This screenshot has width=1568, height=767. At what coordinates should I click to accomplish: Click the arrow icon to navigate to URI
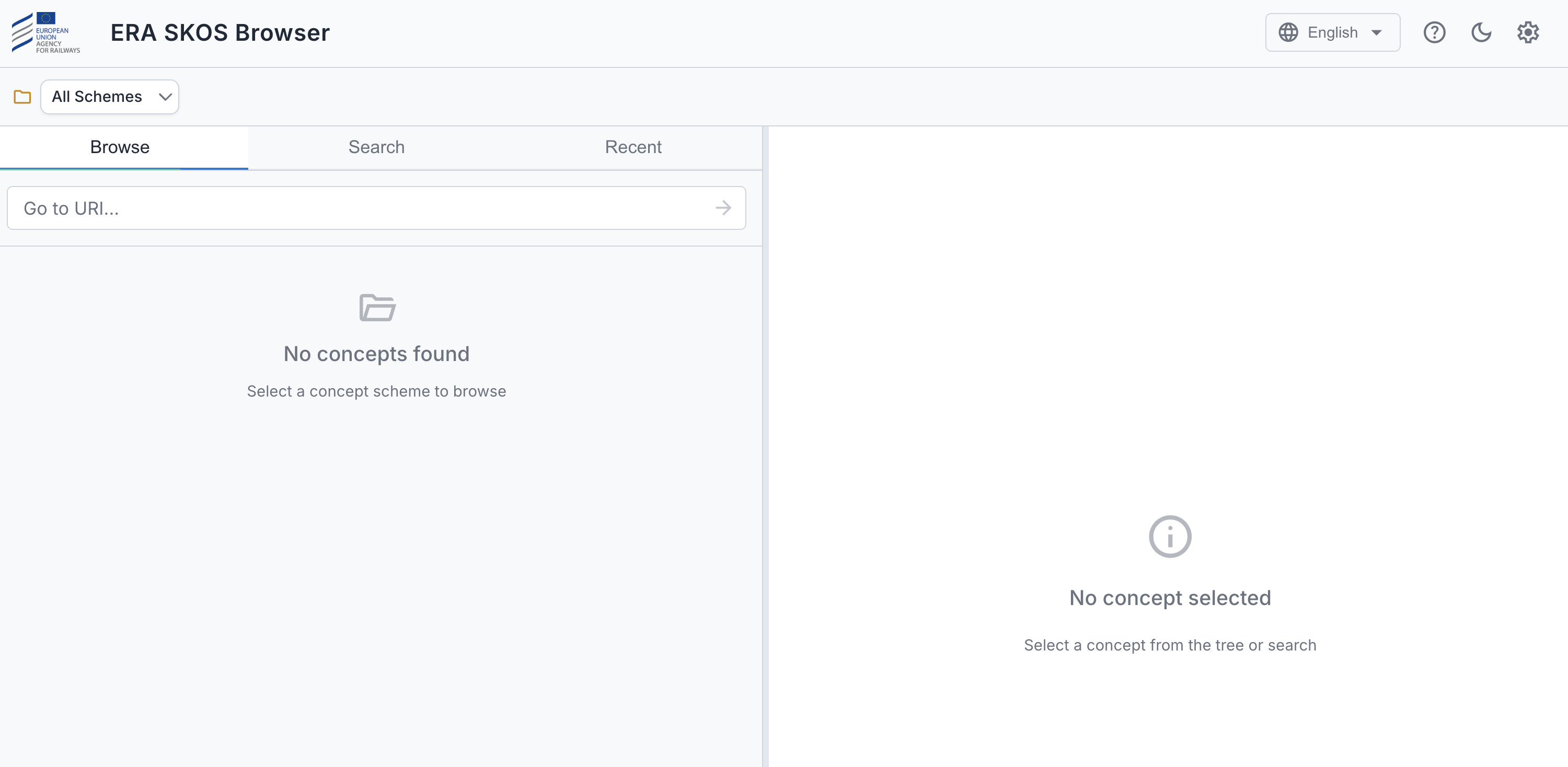[x=723, y=207]
